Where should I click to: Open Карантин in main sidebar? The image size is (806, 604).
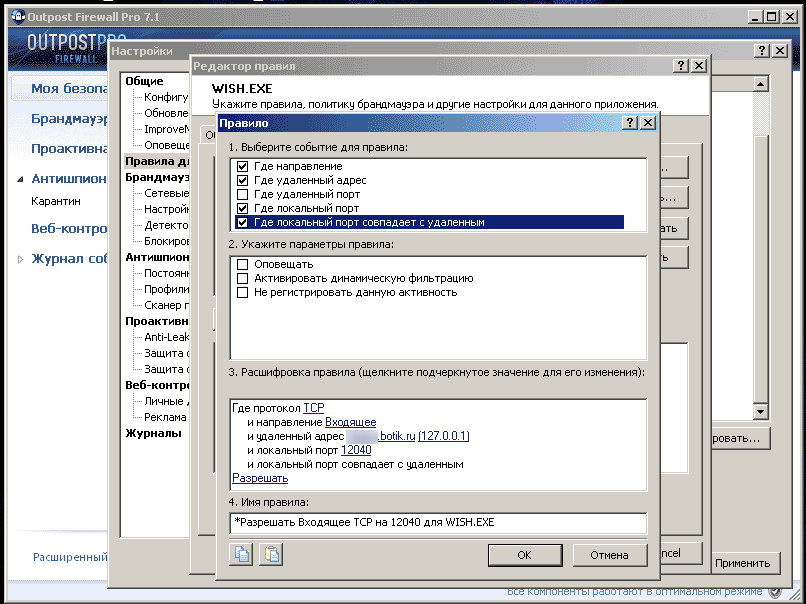56,201
